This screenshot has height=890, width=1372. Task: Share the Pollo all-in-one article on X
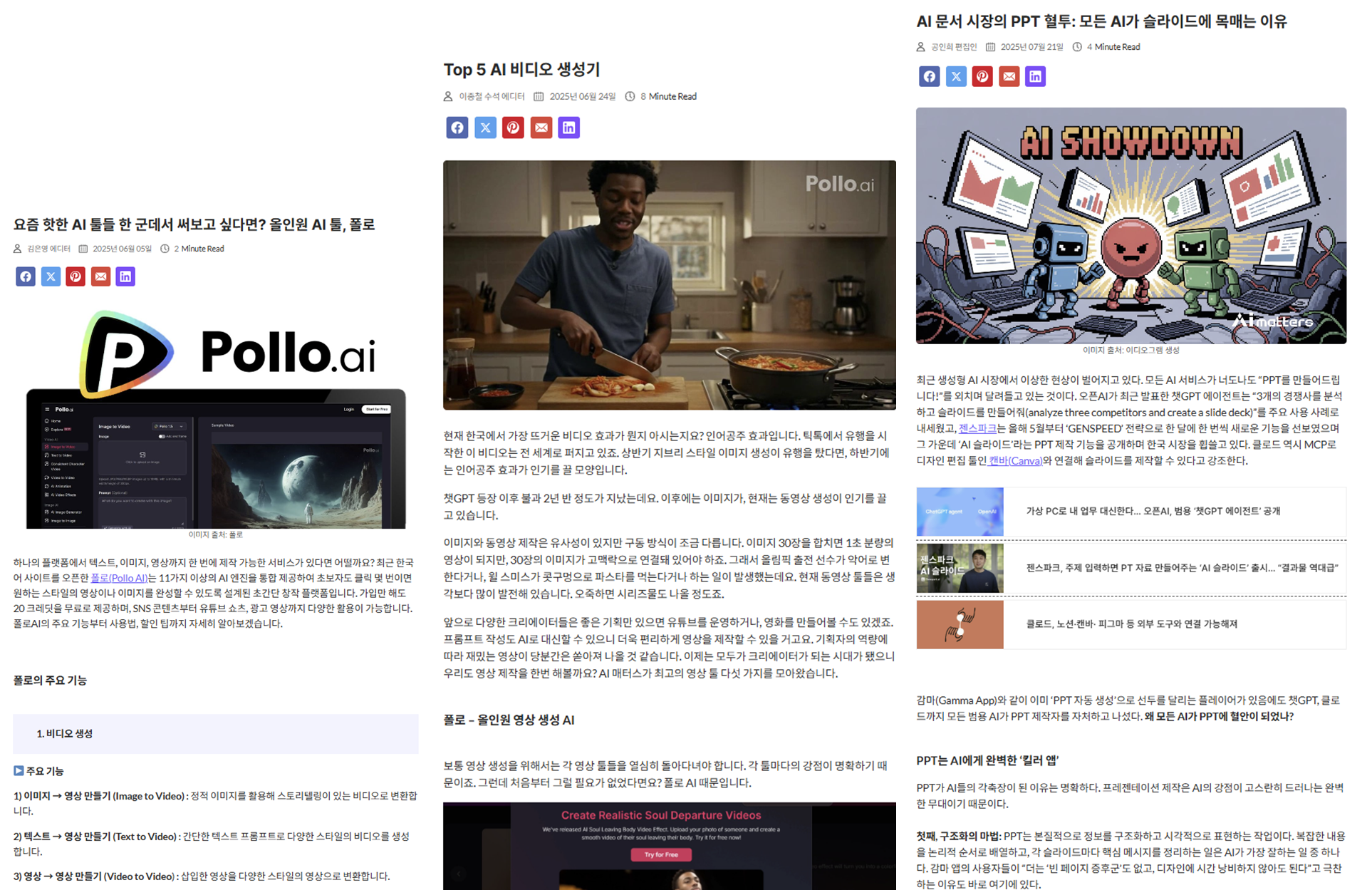(51, 276)
